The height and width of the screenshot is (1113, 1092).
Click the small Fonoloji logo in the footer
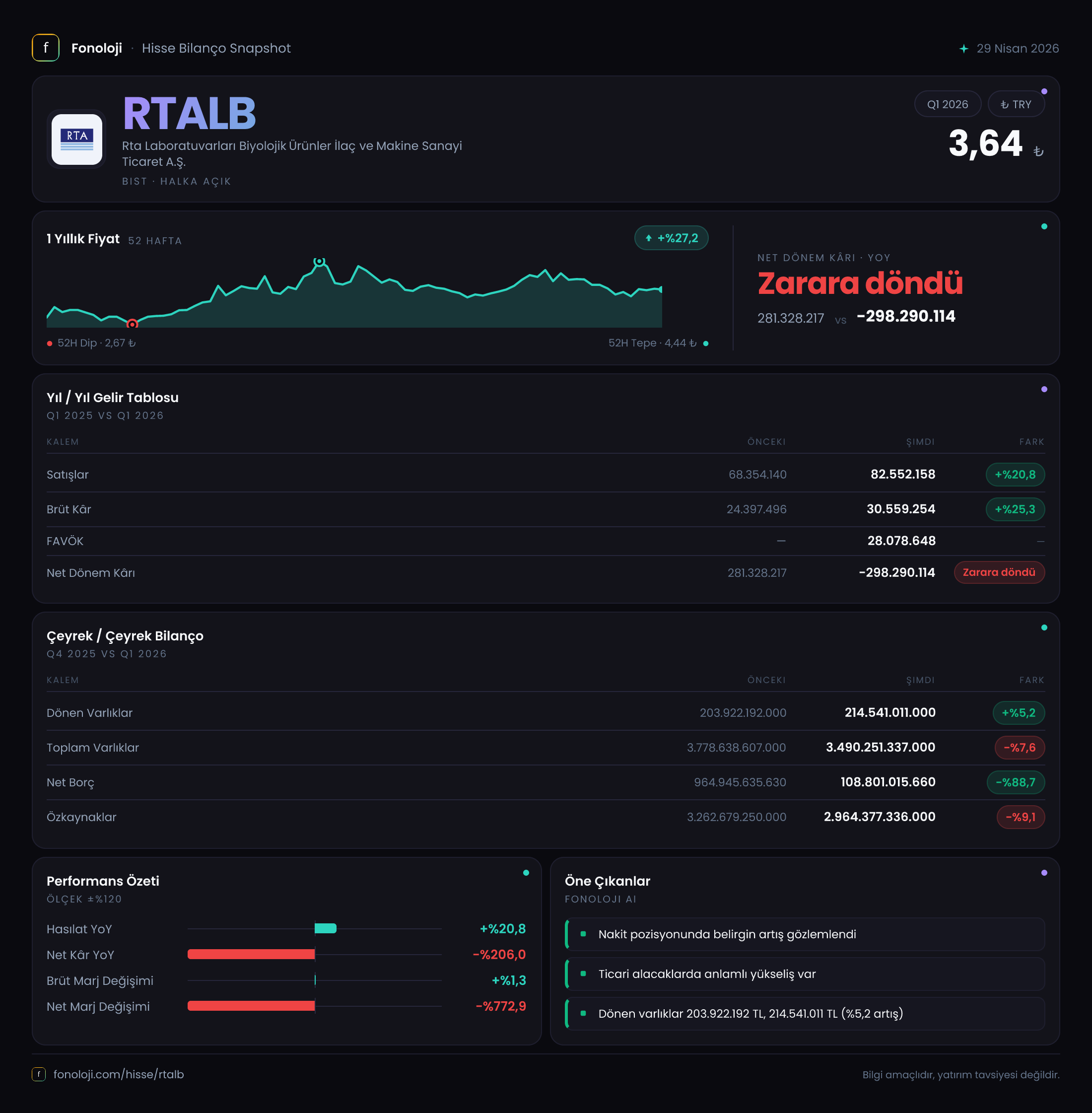[38, 1074]
